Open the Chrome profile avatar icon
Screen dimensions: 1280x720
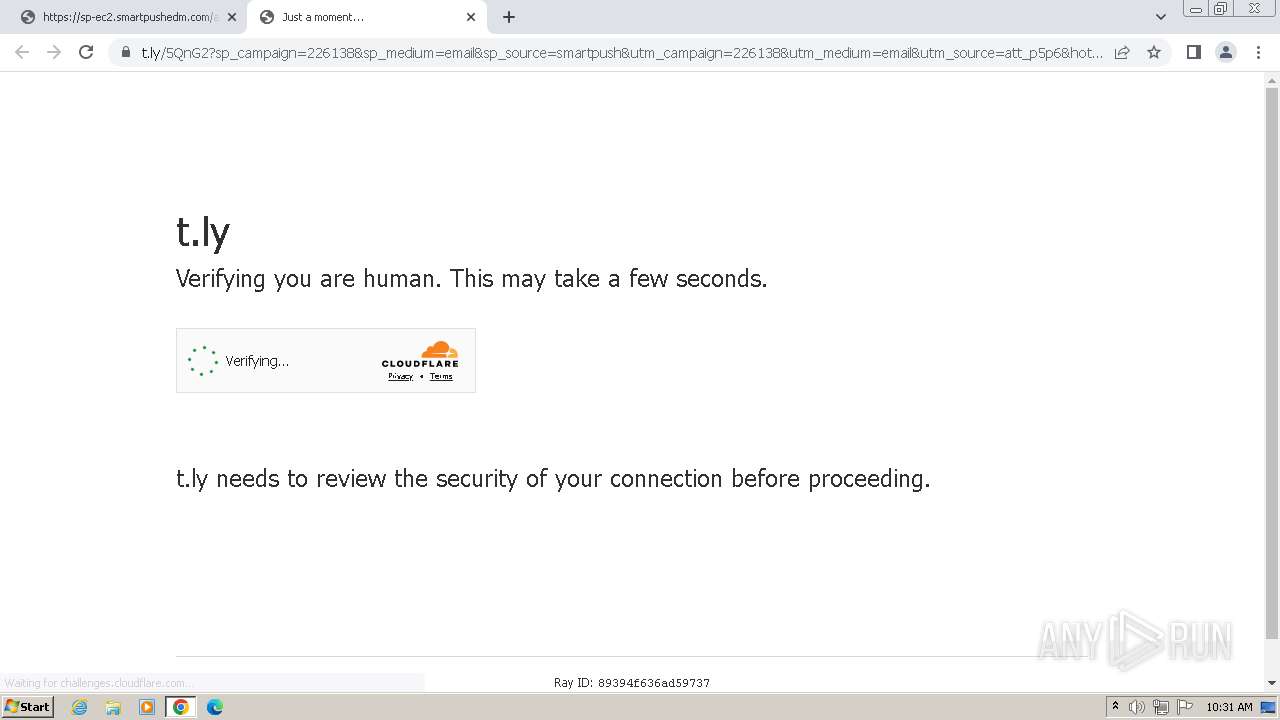point(1226,52)
